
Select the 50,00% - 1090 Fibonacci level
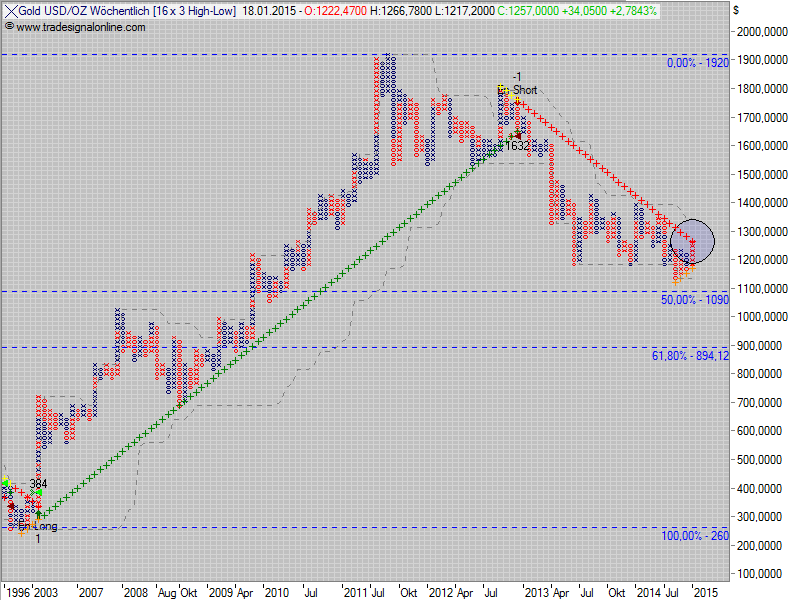tap(695, 300)
